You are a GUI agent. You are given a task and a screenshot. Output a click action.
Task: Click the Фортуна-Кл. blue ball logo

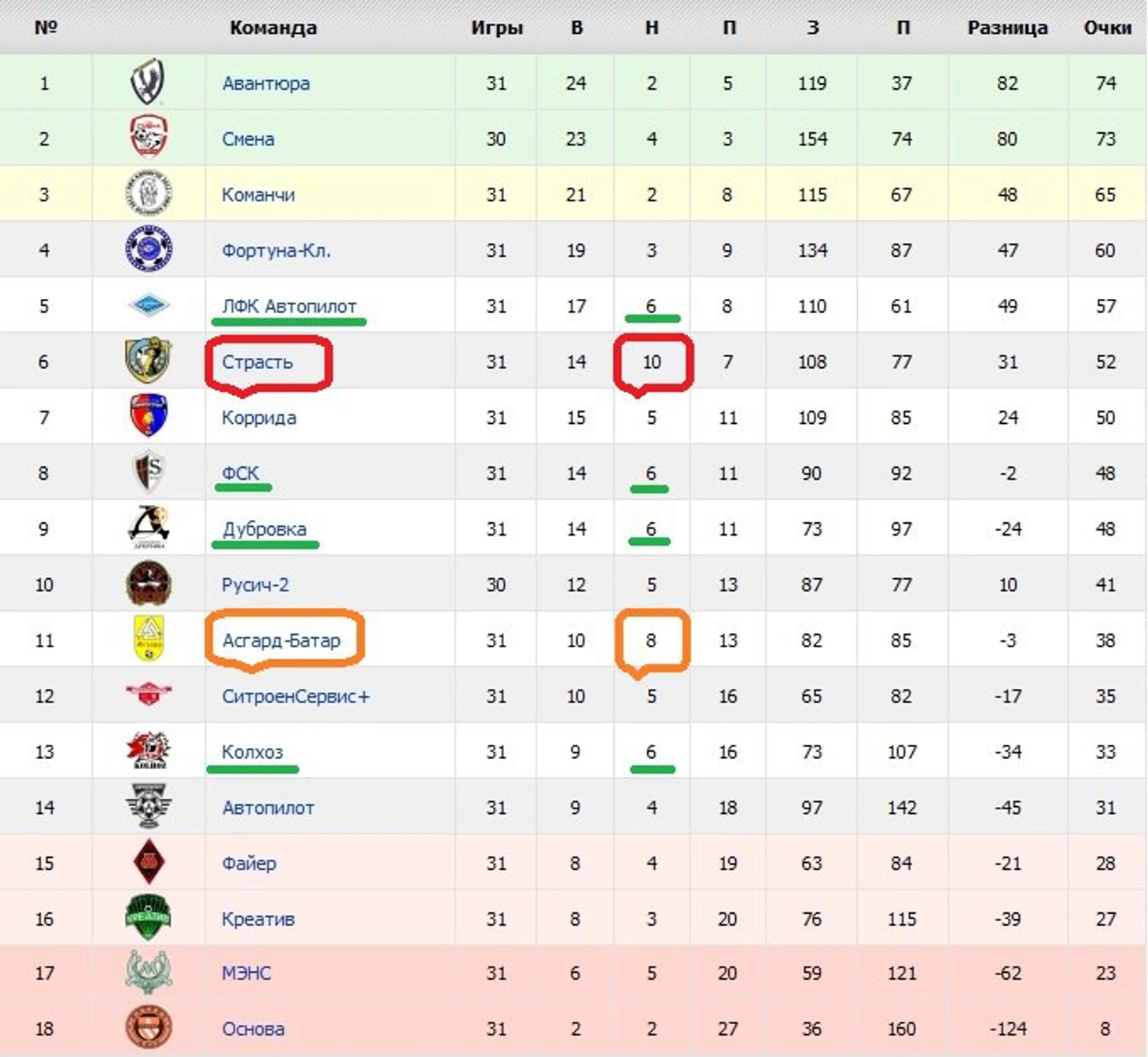coord(149,249)
